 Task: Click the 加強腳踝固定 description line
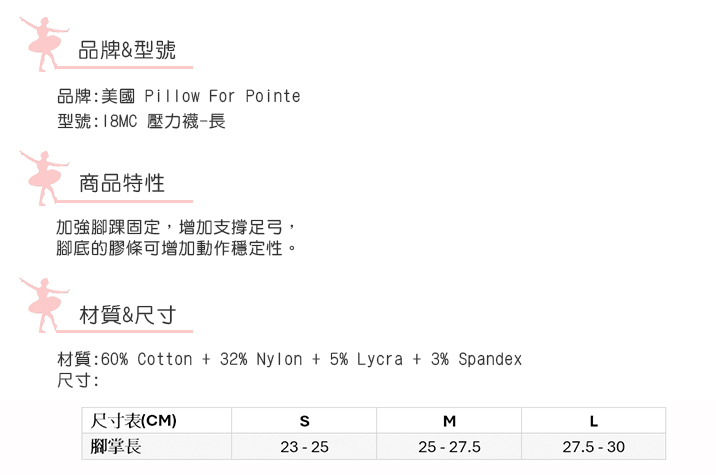pyautogui.click(x=177, y=226)
